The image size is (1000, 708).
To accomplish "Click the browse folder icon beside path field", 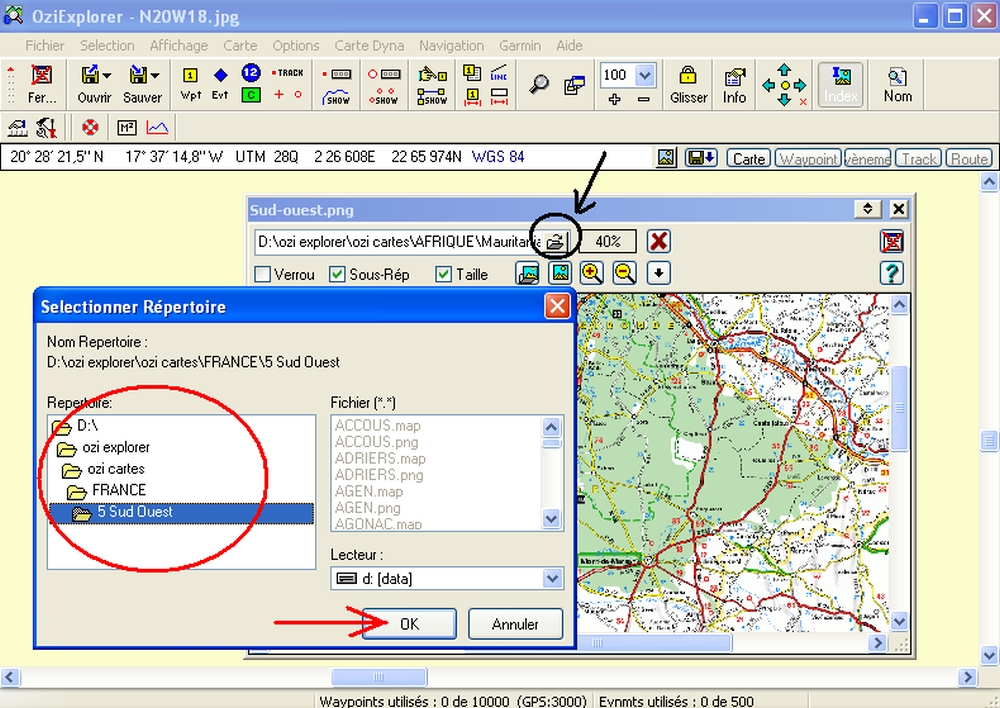I will click(555, 241).
